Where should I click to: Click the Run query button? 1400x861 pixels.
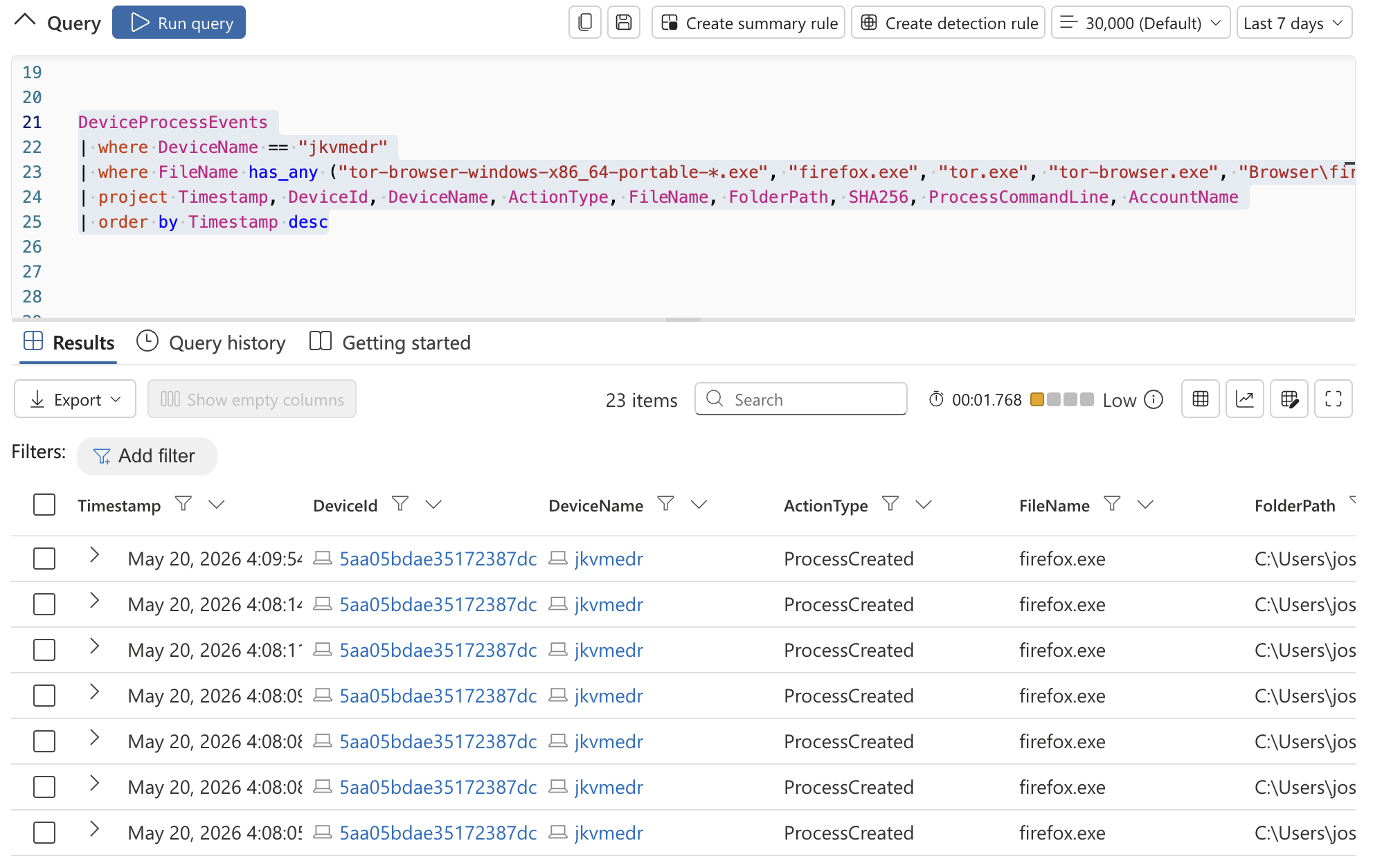179,22
